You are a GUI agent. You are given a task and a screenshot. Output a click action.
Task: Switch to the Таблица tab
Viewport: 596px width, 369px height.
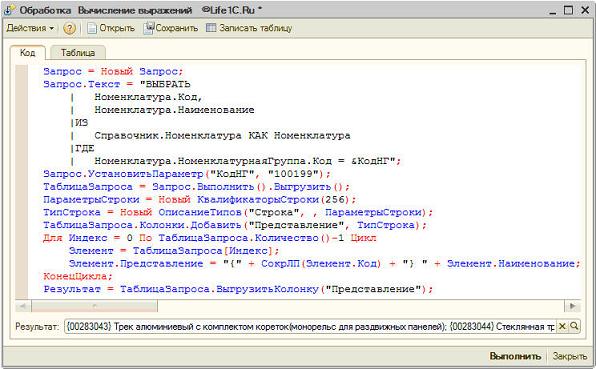coord(78,52)
